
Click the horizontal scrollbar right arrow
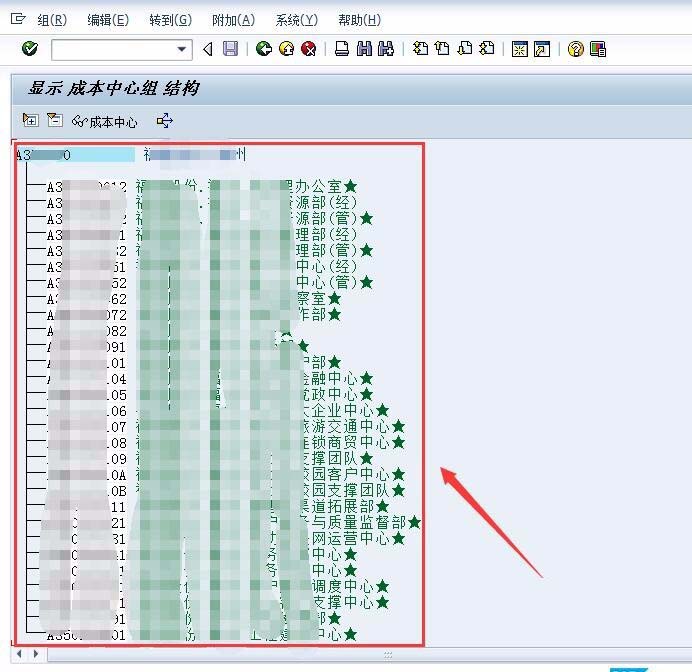pyautogui.click(x=36, y=653)
